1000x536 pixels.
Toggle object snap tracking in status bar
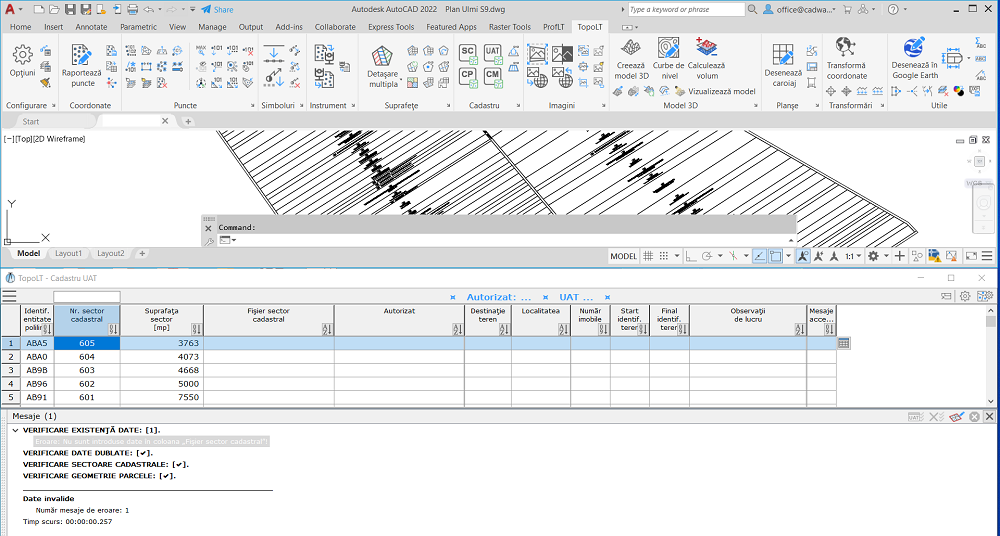pos(760,256)
